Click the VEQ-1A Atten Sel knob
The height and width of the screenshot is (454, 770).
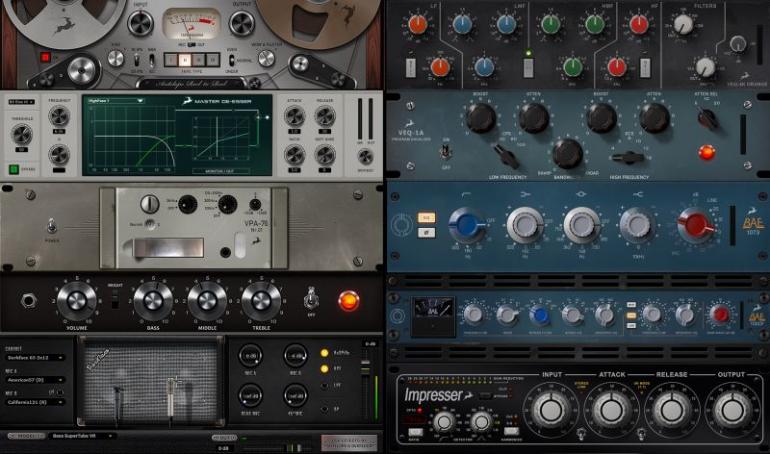(707, 118)
